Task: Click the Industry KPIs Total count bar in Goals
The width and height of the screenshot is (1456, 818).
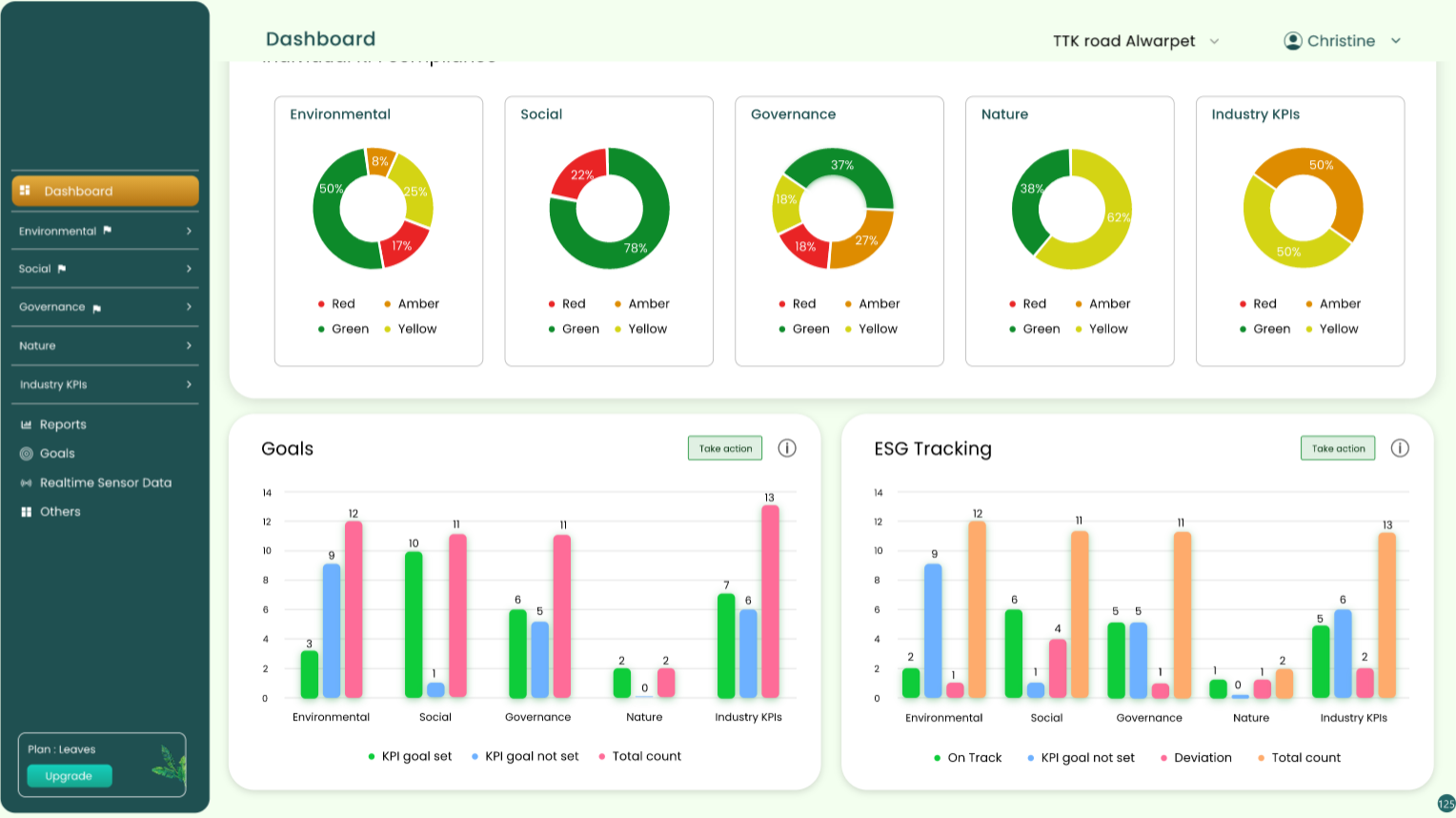Action: [x=770, y=601]
